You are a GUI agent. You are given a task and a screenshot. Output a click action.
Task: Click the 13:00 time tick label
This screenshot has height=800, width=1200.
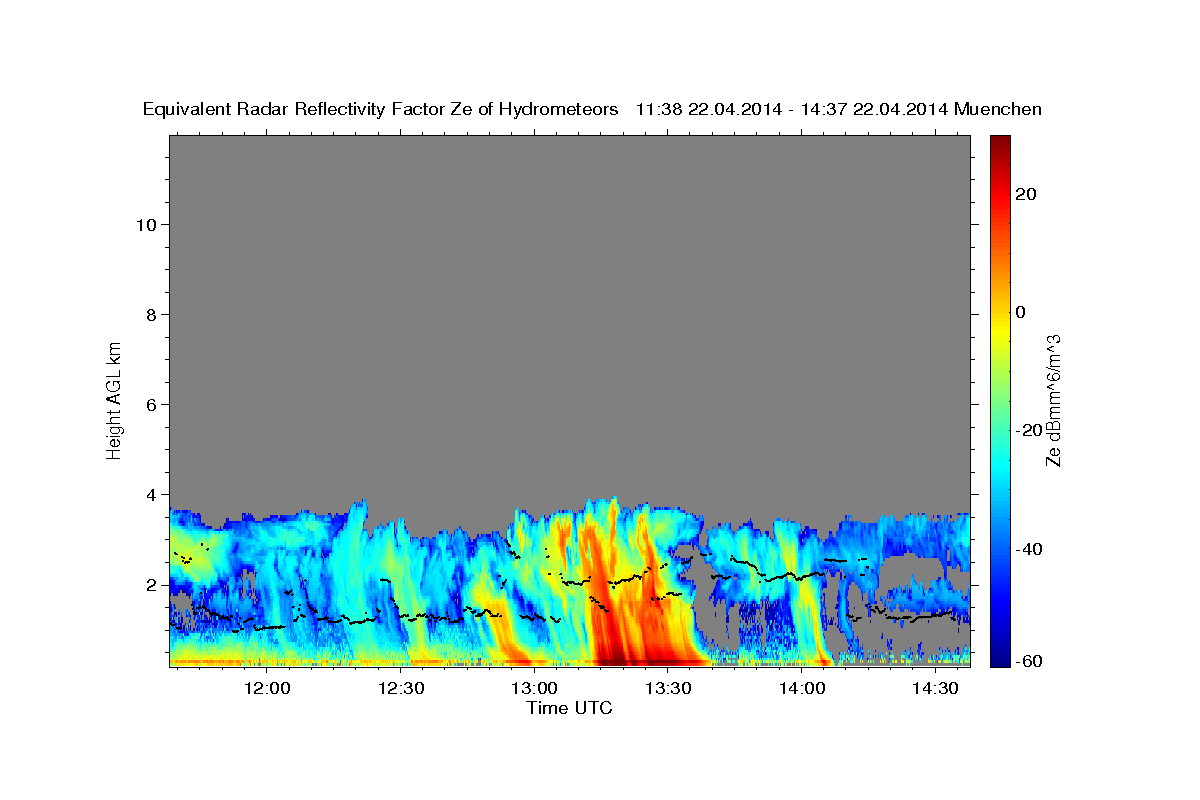(534, 688)
